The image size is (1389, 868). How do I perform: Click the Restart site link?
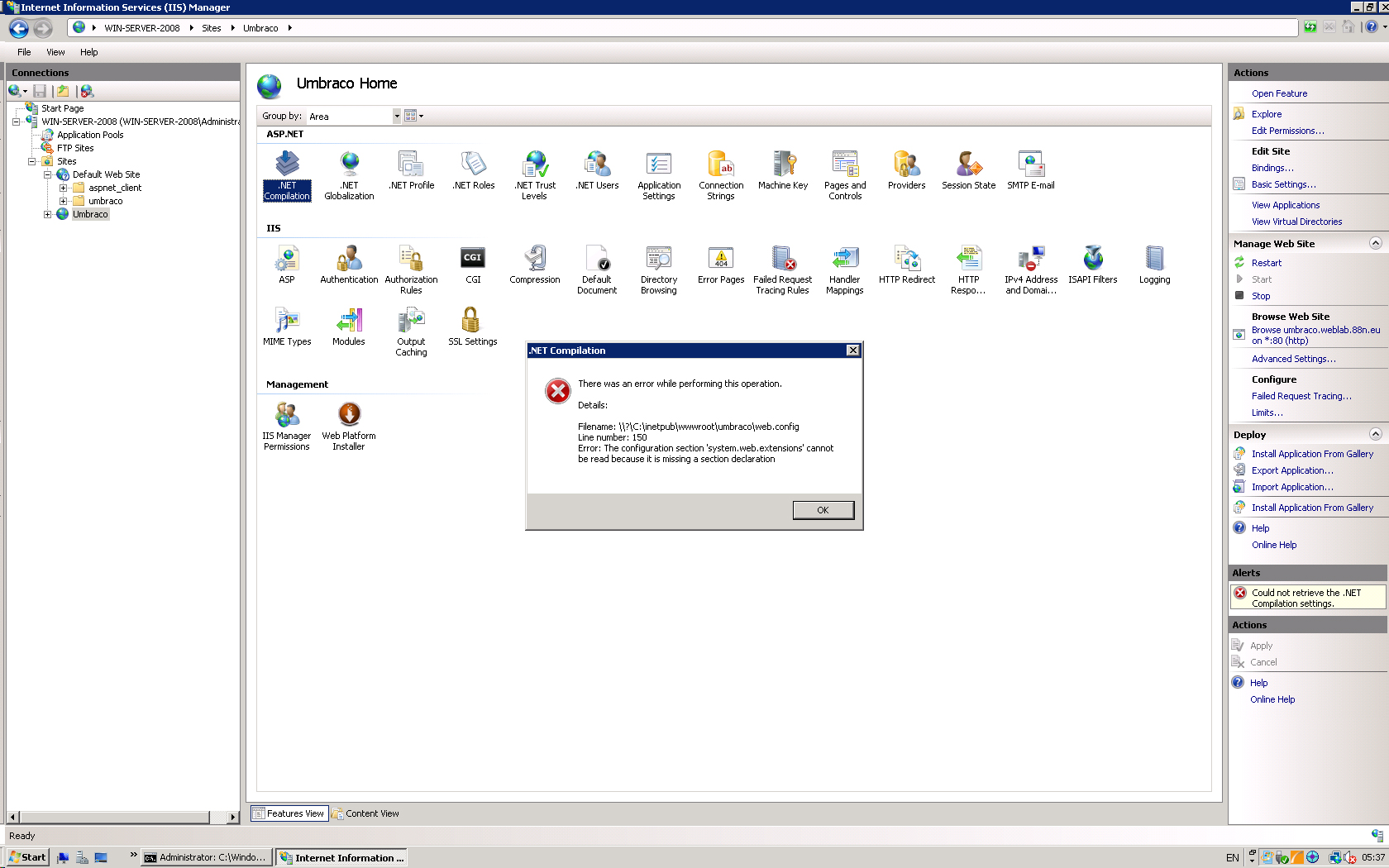point(1267,263)
